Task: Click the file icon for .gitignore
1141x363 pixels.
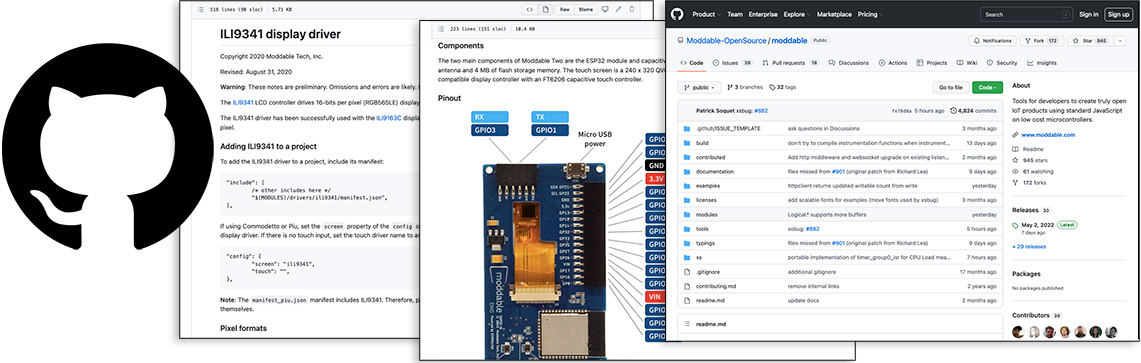Action: [x=687, y=272]
